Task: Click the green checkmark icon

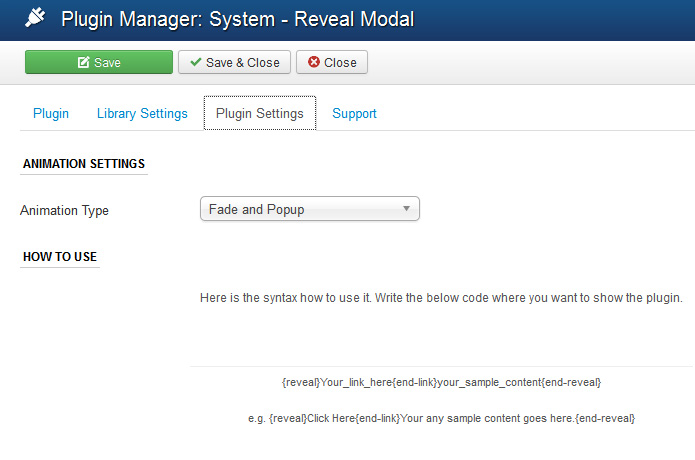Action: tap(195, 62)
